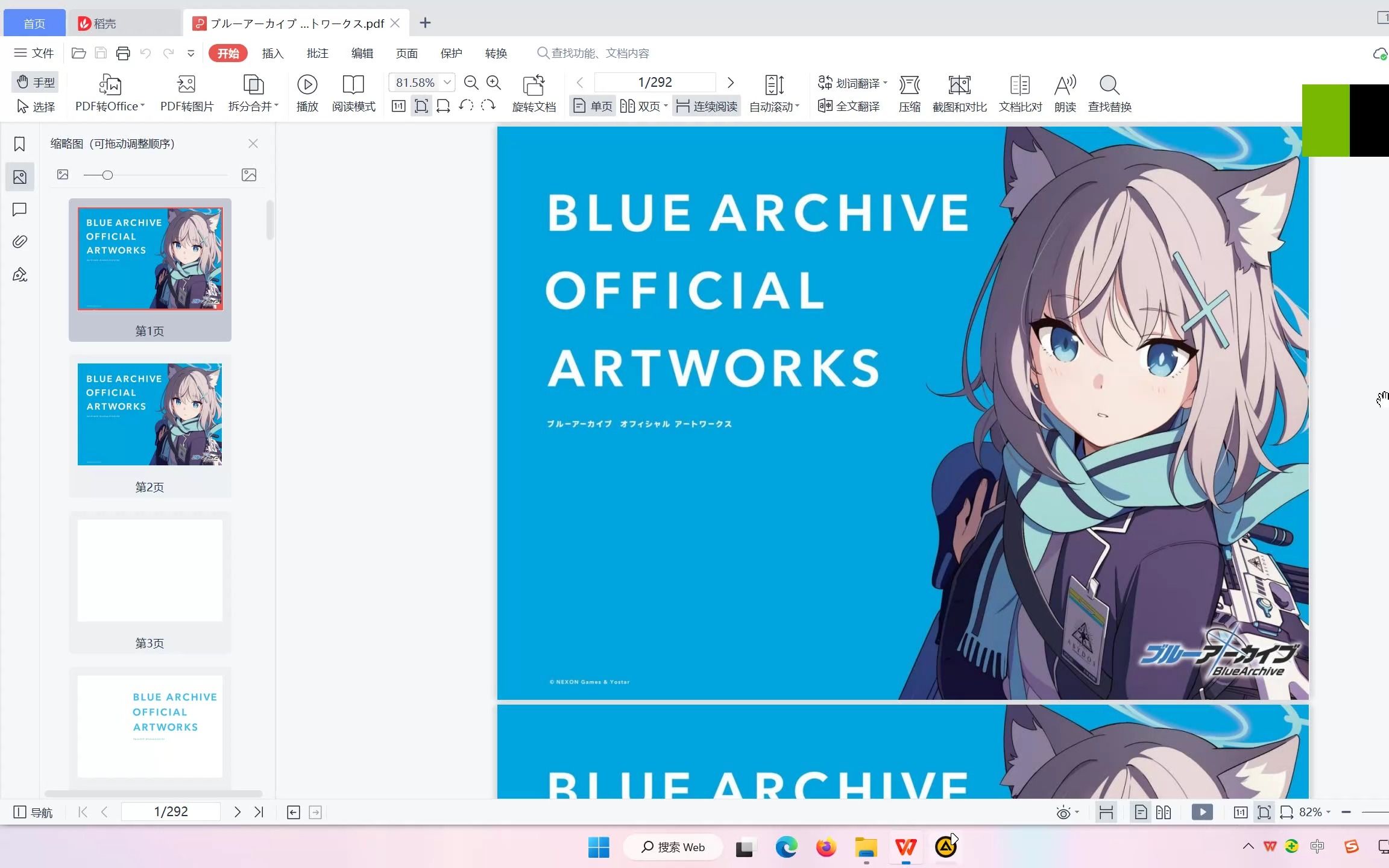This screenshot has height=868, width=1389.
Task: Click the 旋转文档 icon
Action: point(534,85)
